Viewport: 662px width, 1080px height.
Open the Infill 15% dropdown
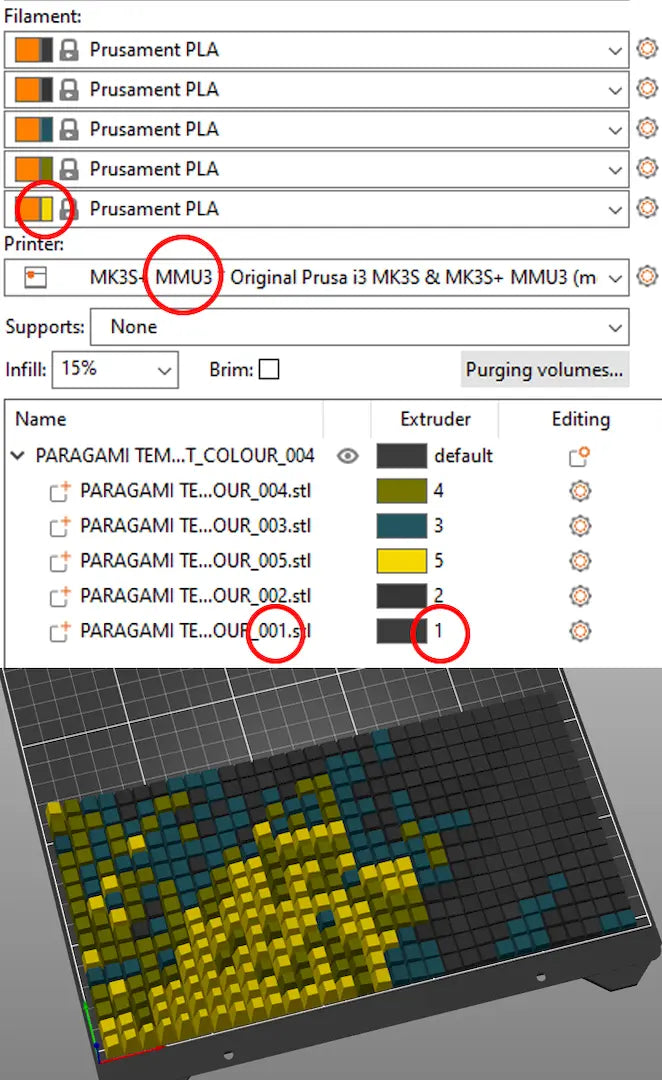[x=115, y=370]
